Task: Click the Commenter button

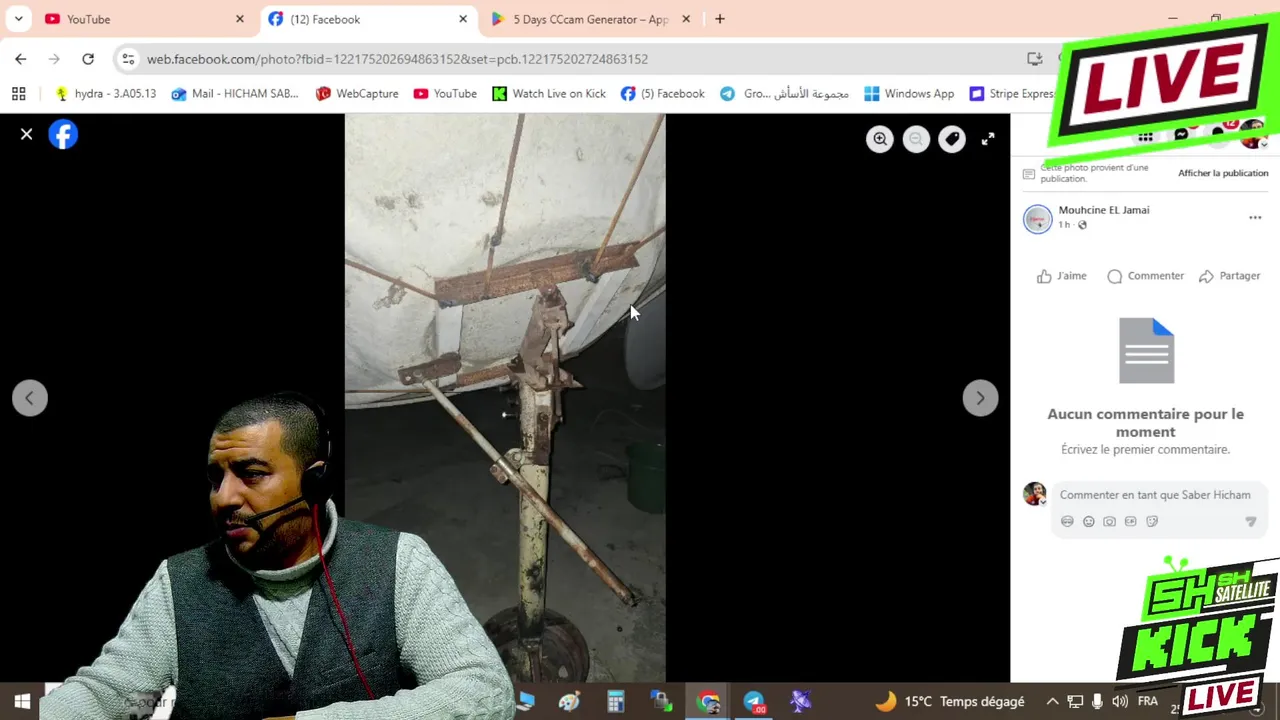Action: pyautogui.click(x=1146, y=276)
